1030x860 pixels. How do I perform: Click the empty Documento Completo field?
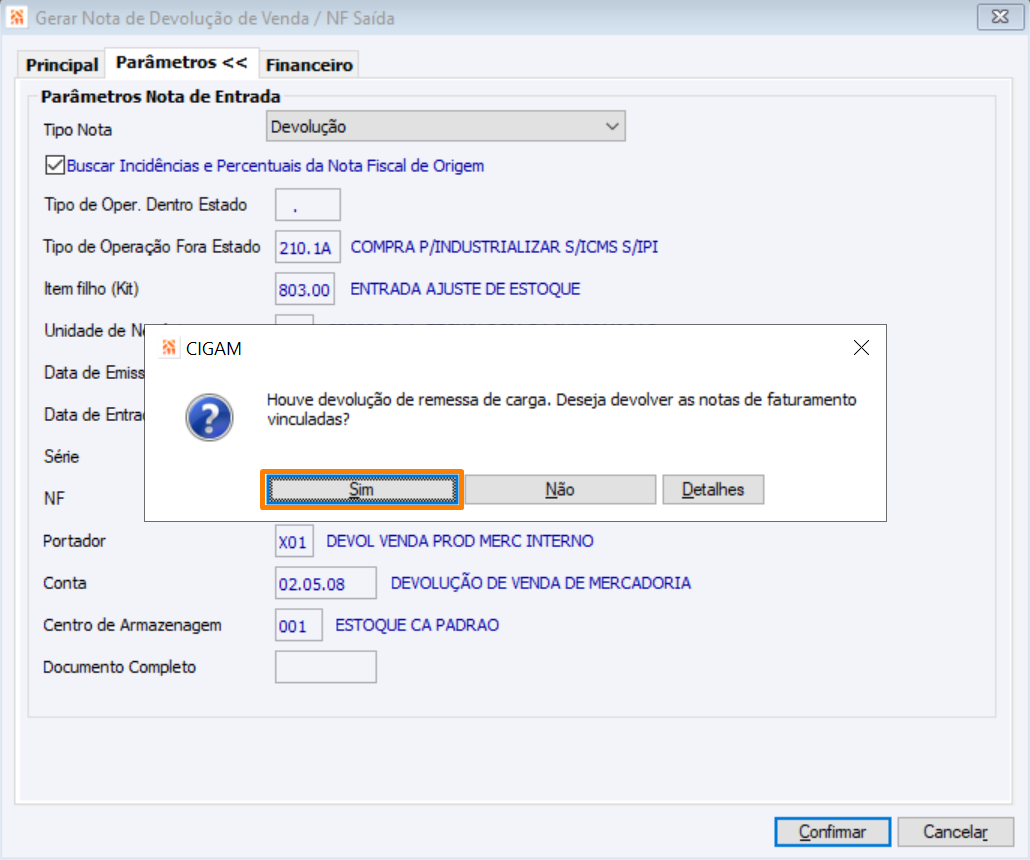pyautogui.click(x=326, y=668)
